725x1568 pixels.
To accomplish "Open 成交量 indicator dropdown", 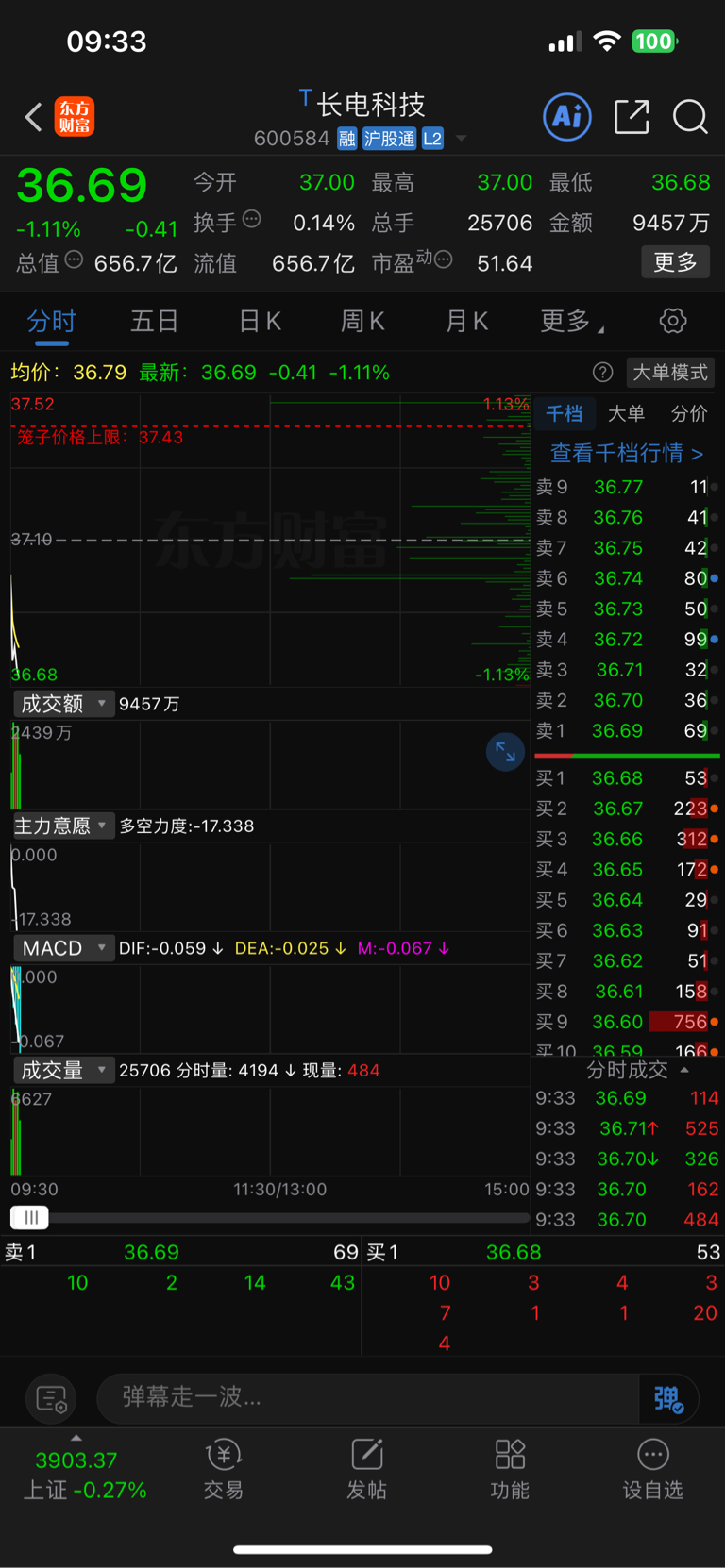I will [x=63, y=1070].
